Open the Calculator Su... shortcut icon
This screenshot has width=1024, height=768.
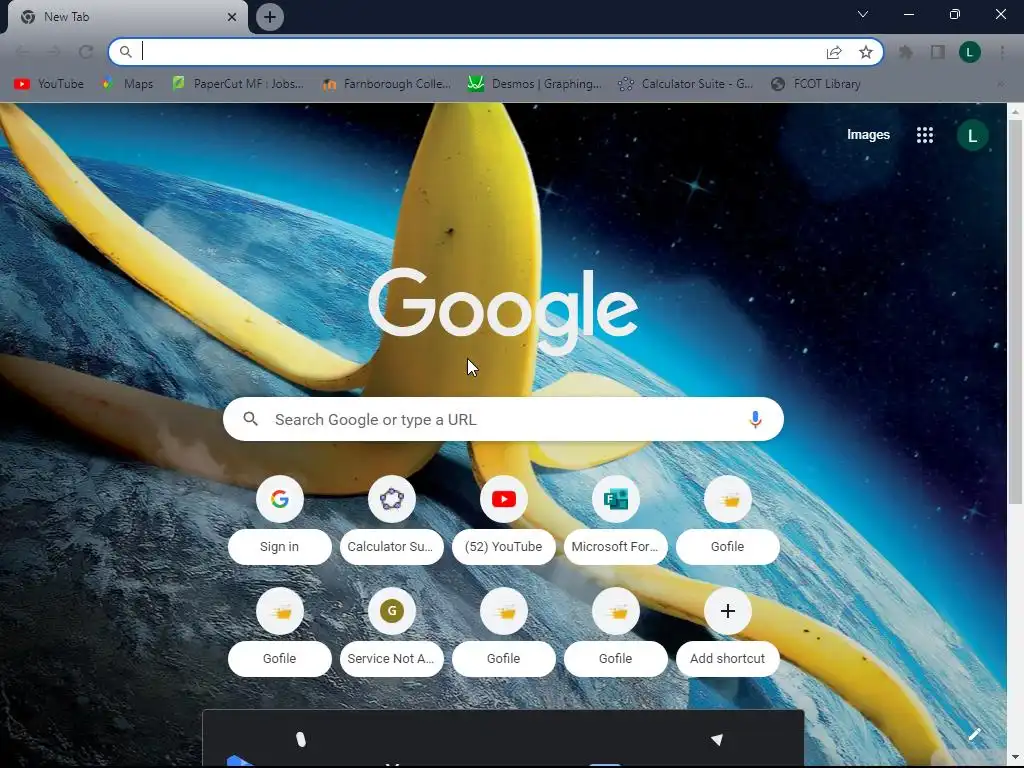click(x=392, y=500)
